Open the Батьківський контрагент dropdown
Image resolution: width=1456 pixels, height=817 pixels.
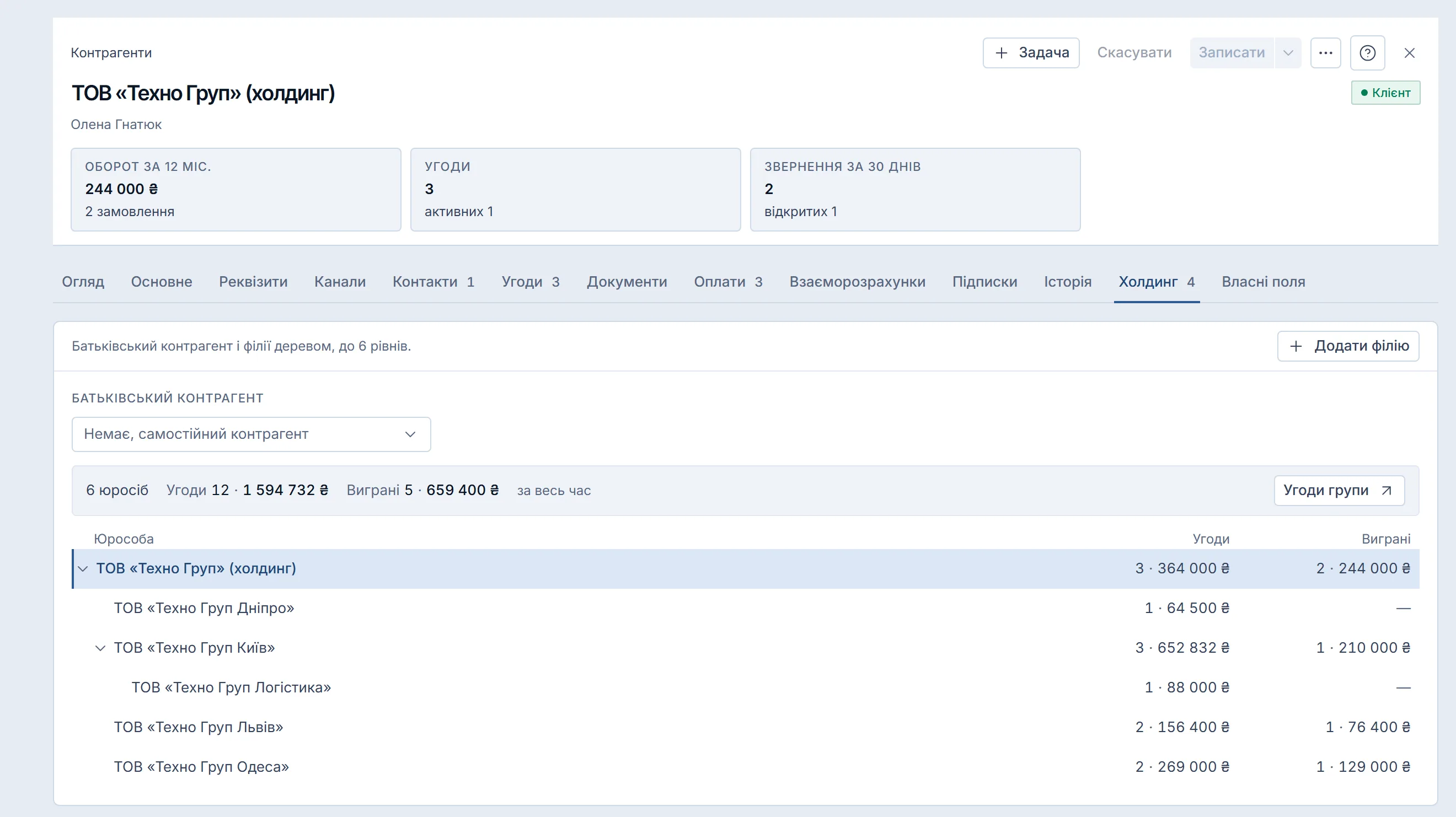point(251,434)
